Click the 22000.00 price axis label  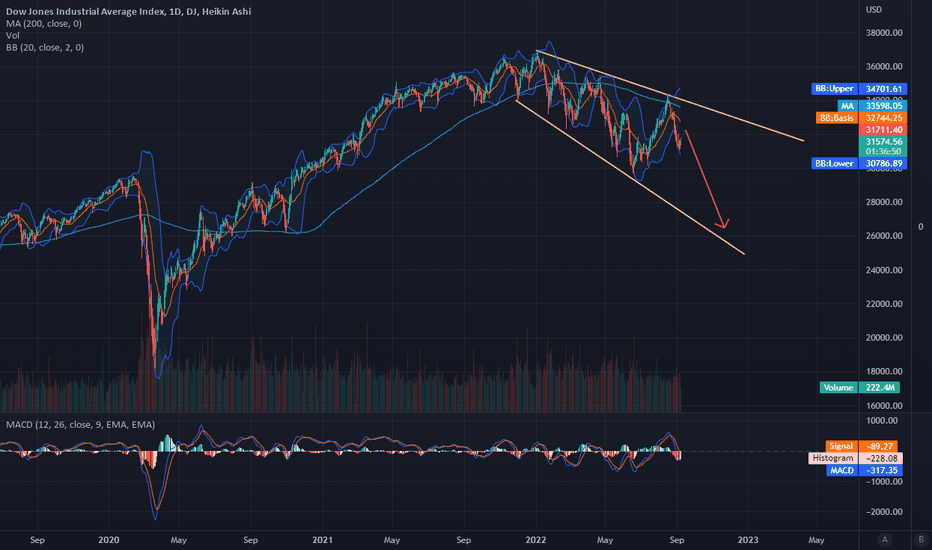(x=884, y=304)
